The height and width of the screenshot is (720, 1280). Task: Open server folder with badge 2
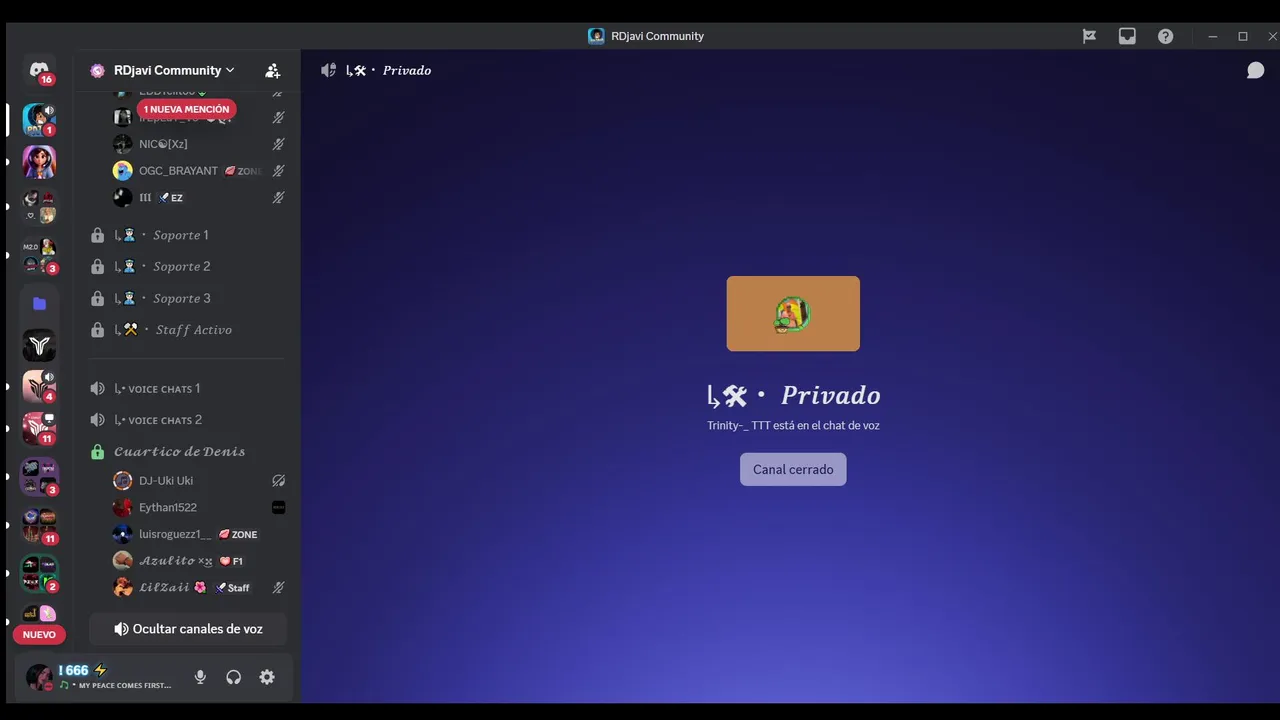pos(39,573)
